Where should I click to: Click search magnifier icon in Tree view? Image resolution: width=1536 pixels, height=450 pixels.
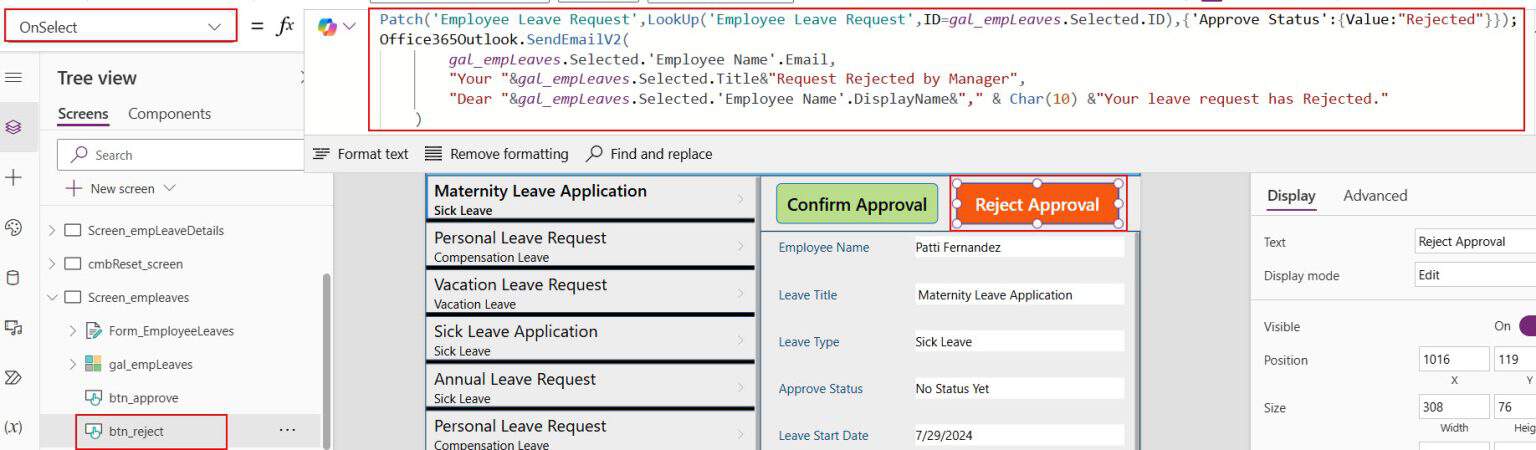point(77,155)
